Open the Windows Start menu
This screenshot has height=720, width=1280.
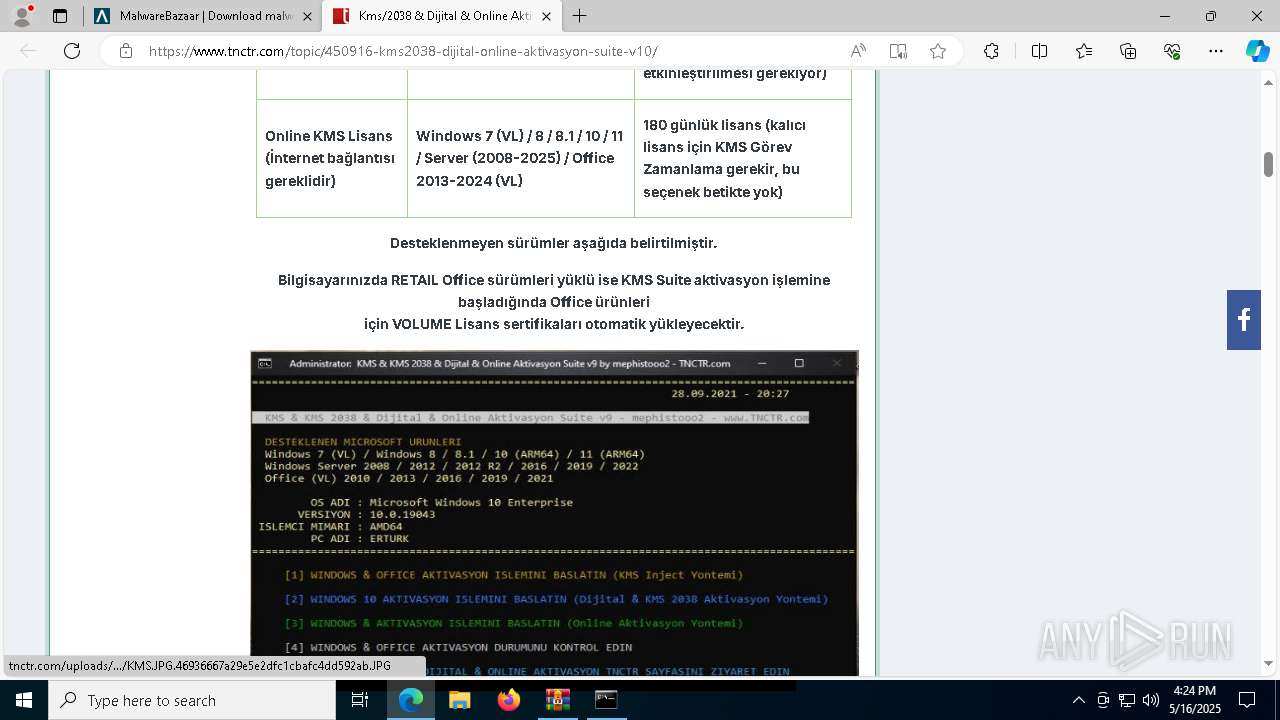[23, 700]
